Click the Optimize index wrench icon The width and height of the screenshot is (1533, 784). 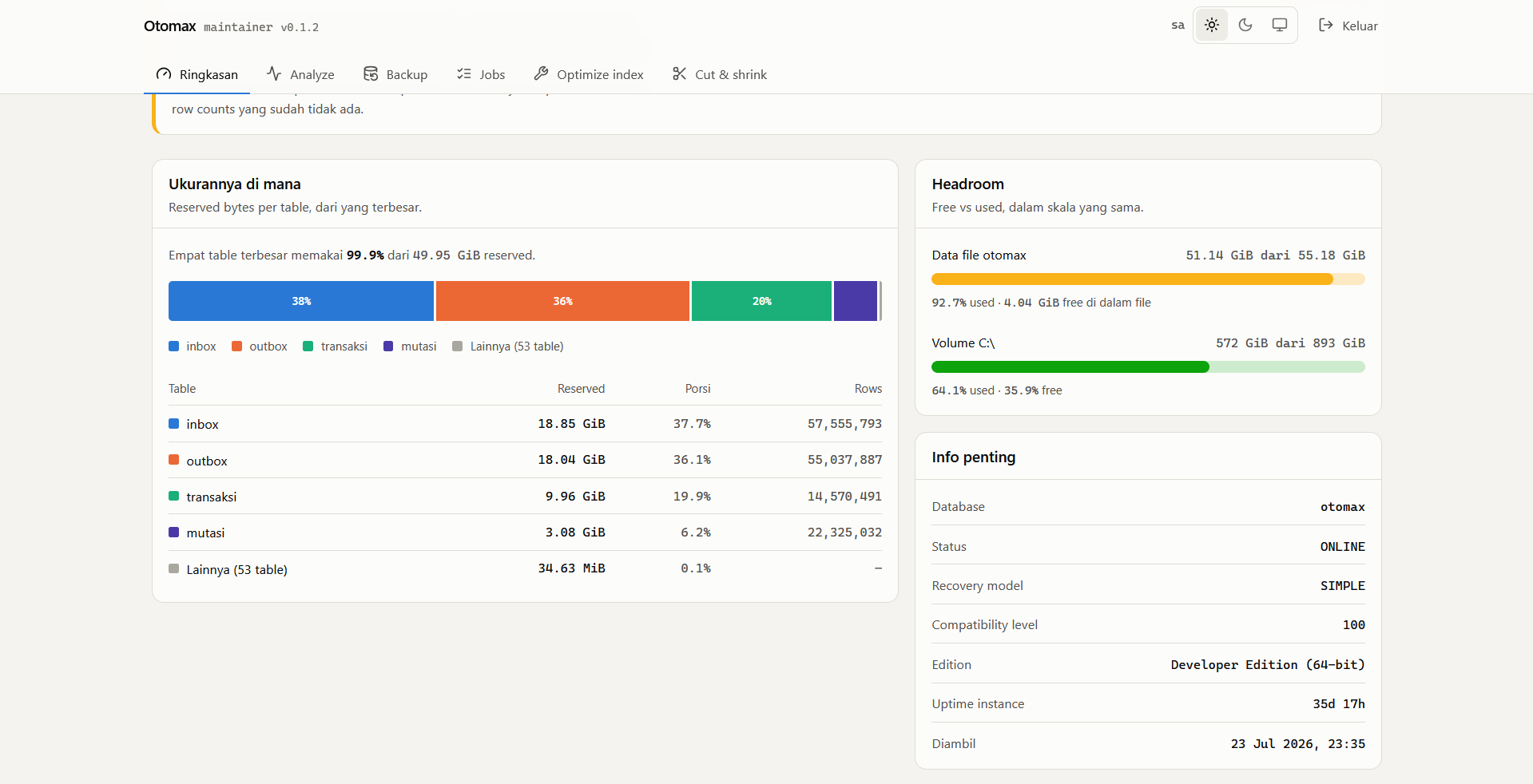(541, 73)
